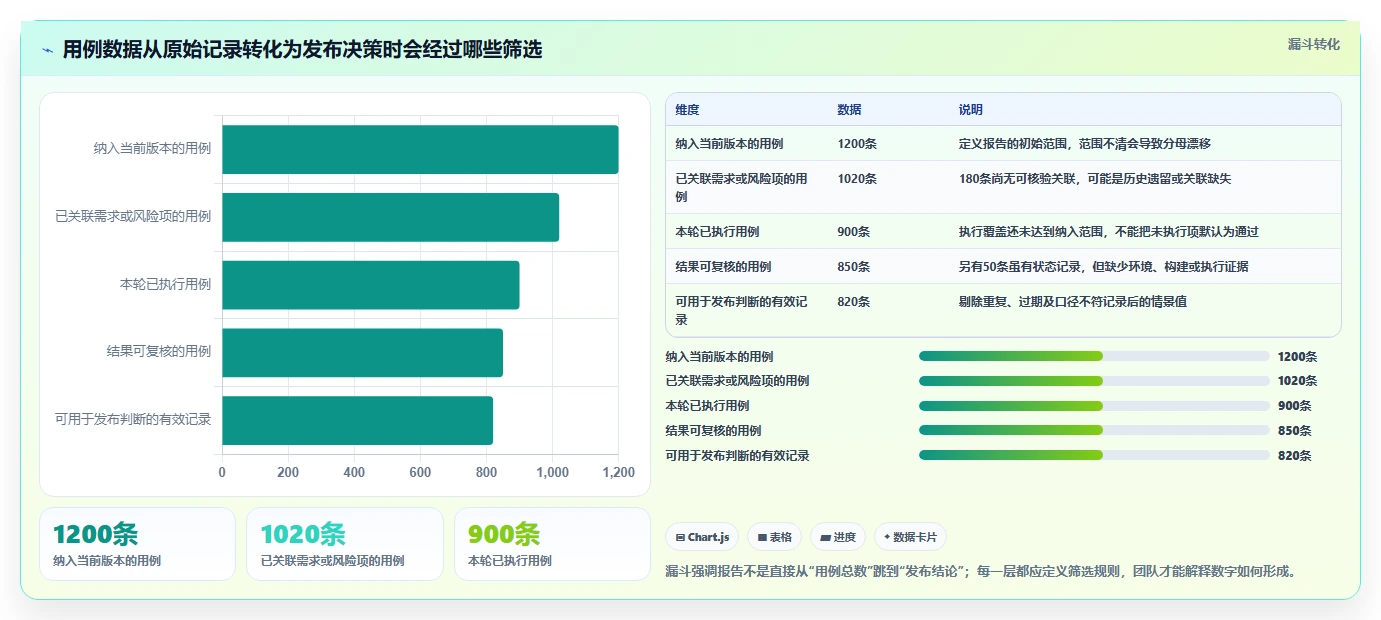
Task: Click the description starting 剔除重复、过期
Action: click(1072, 302)
